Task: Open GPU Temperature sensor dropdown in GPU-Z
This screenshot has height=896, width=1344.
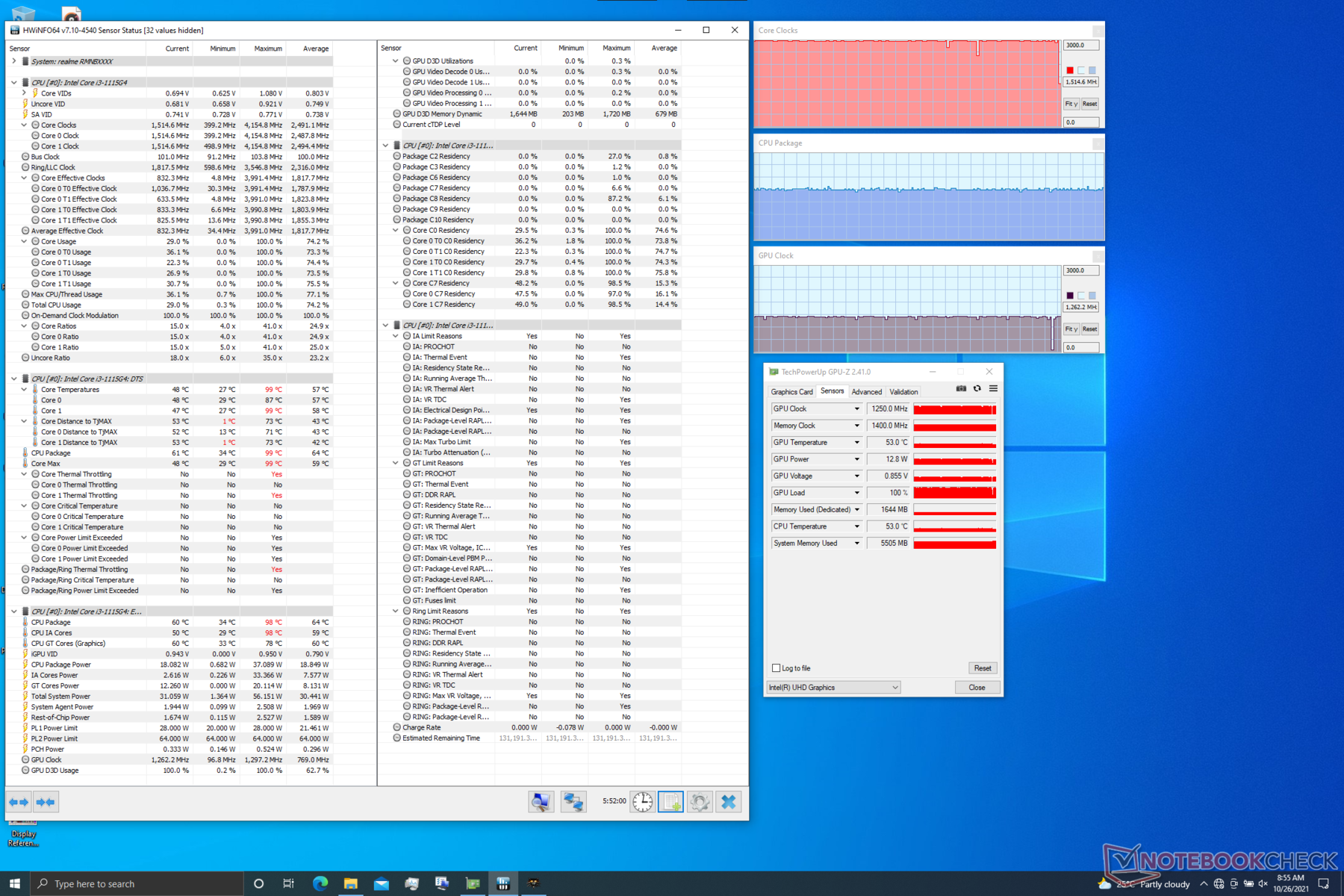Action: click(x=856, y=443)
